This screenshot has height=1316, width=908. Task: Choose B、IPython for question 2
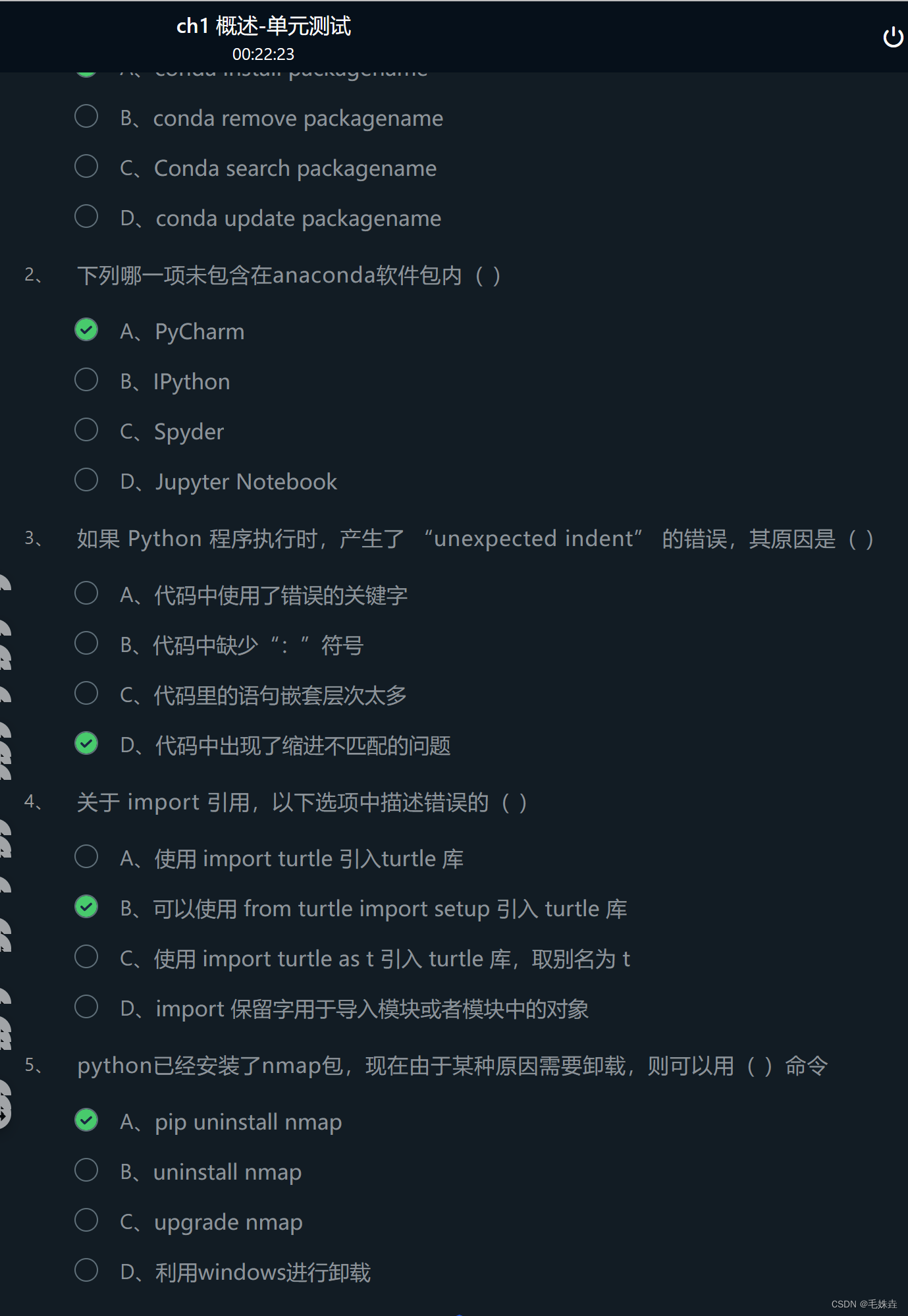point(86,379)
